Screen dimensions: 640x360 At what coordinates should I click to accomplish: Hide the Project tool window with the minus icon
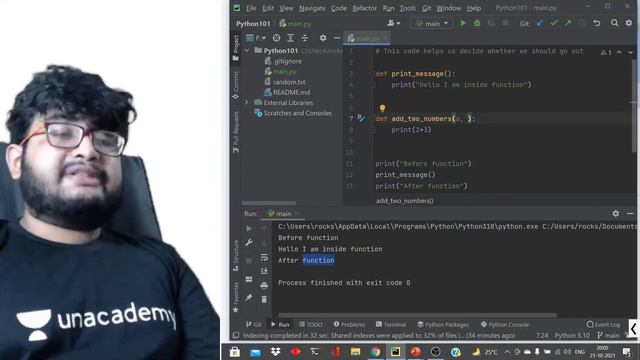pos(337,38)
